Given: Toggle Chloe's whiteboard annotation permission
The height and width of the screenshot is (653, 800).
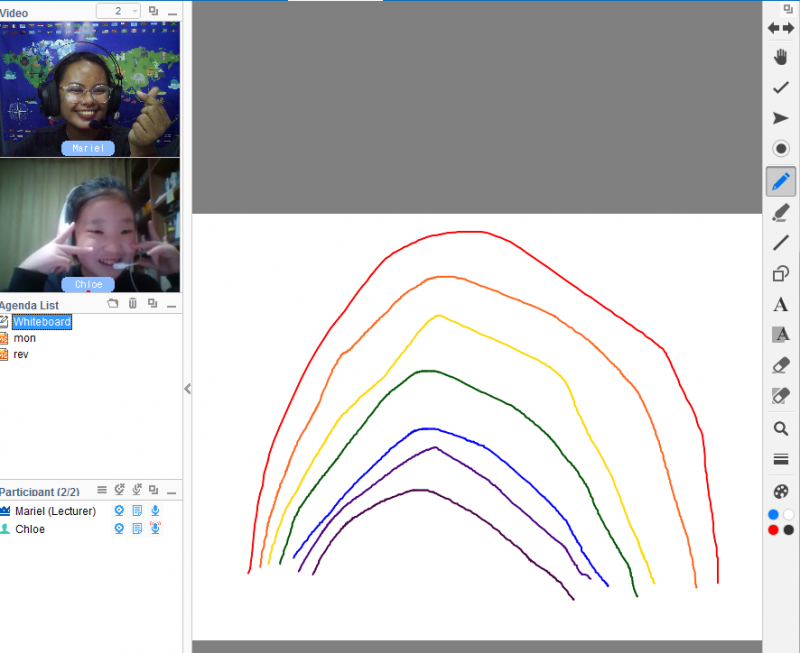Looking at the screenshot, I should 137,529.
